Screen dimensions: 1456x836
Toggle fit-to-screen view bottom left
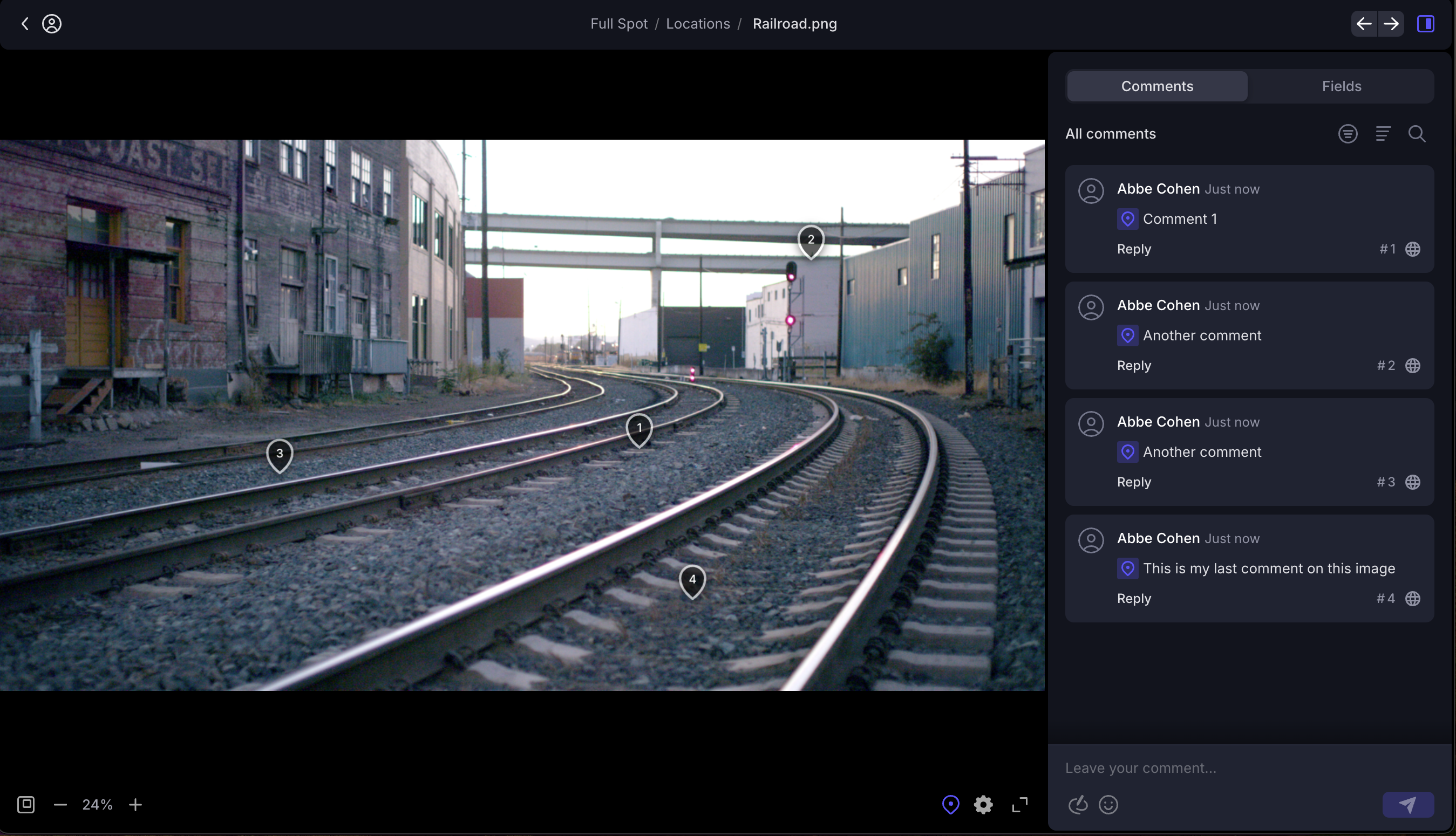[x=26, y=804]
